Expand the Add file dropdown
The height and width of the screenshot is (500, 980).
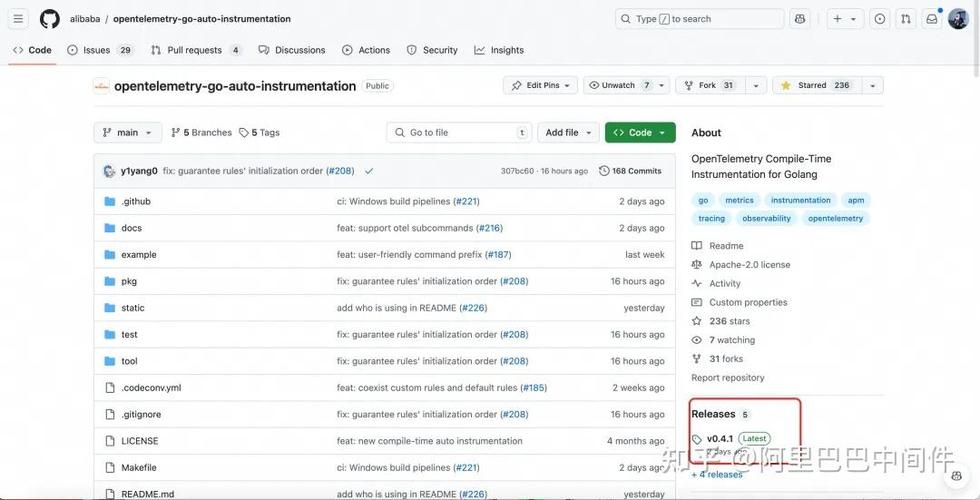pyautogui.click(x=568, y=132)
